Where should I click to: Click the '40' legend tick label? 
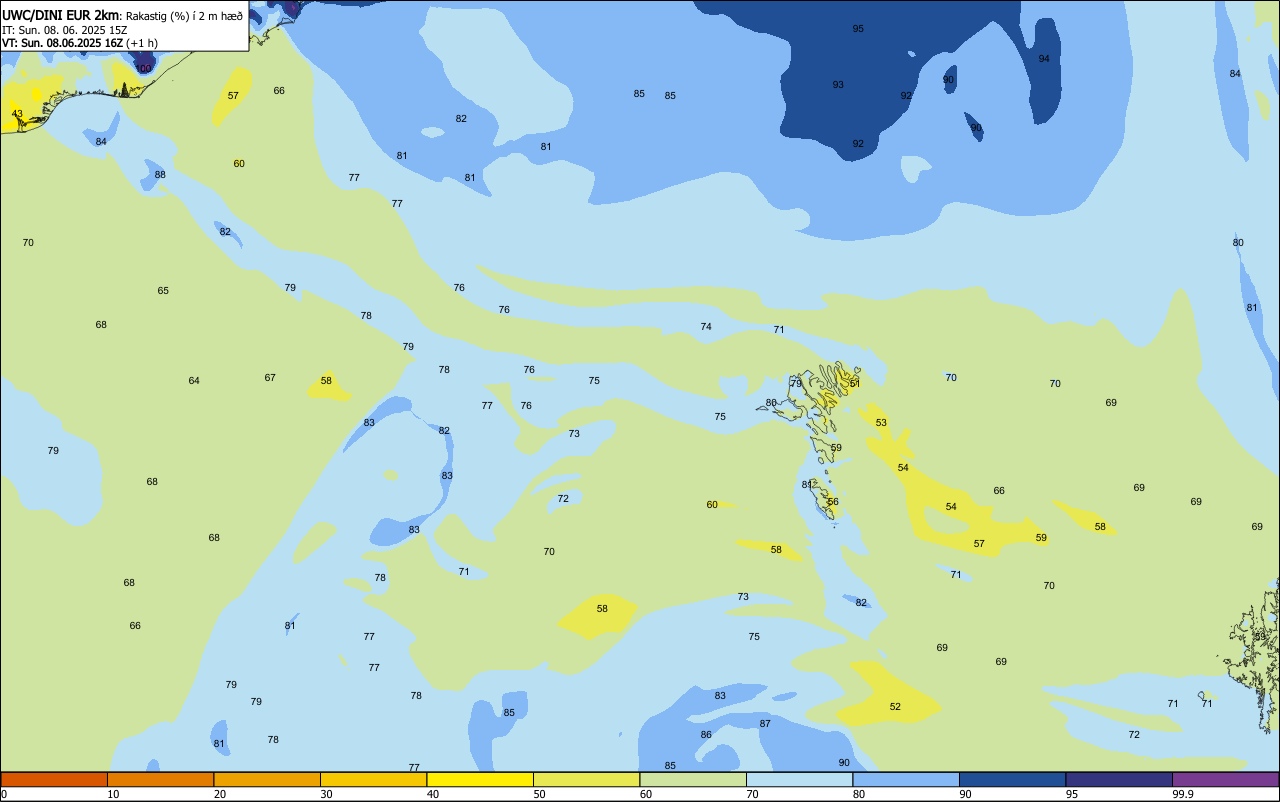click(433, 794)
